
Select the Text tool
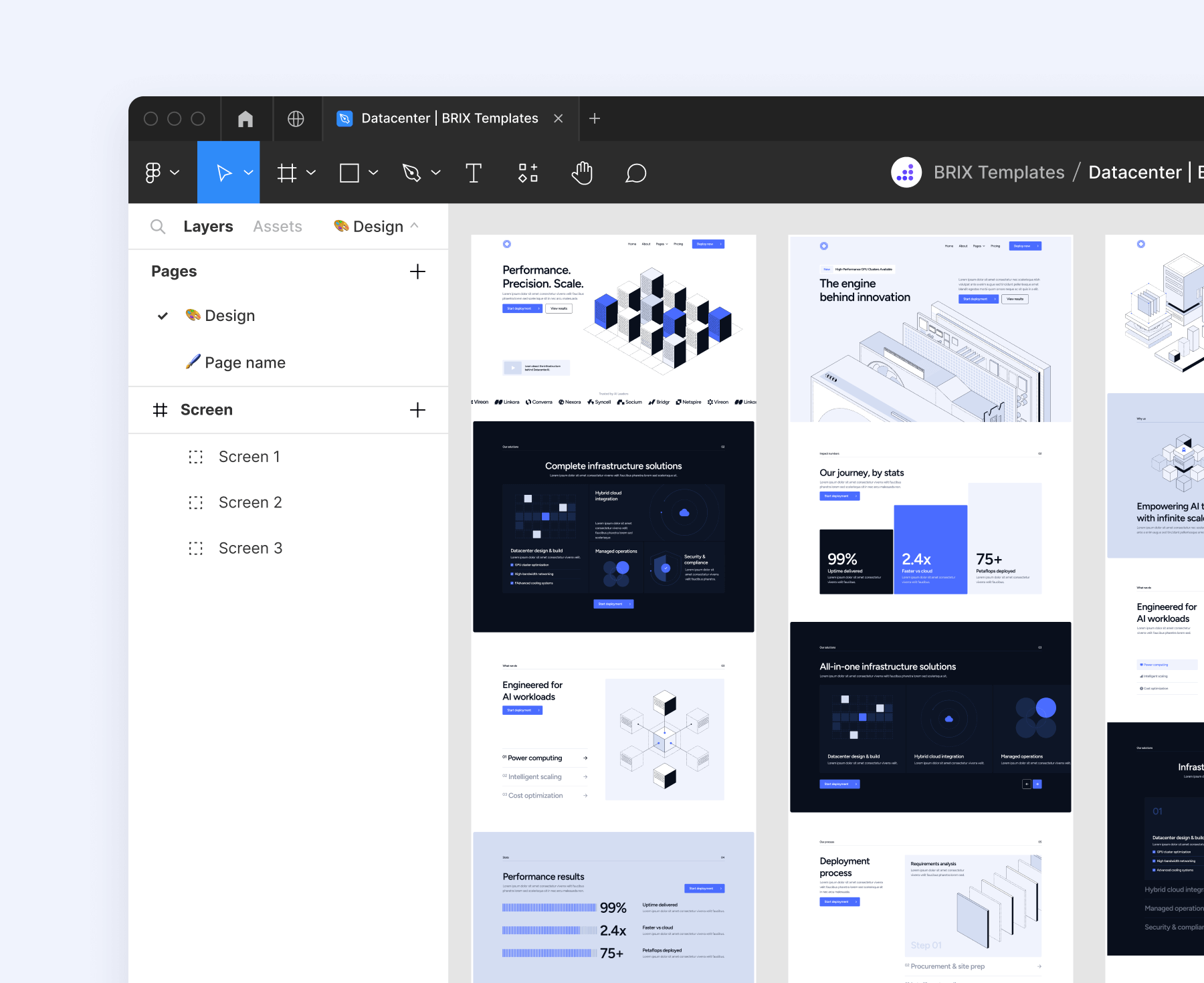tap(474, 173)
